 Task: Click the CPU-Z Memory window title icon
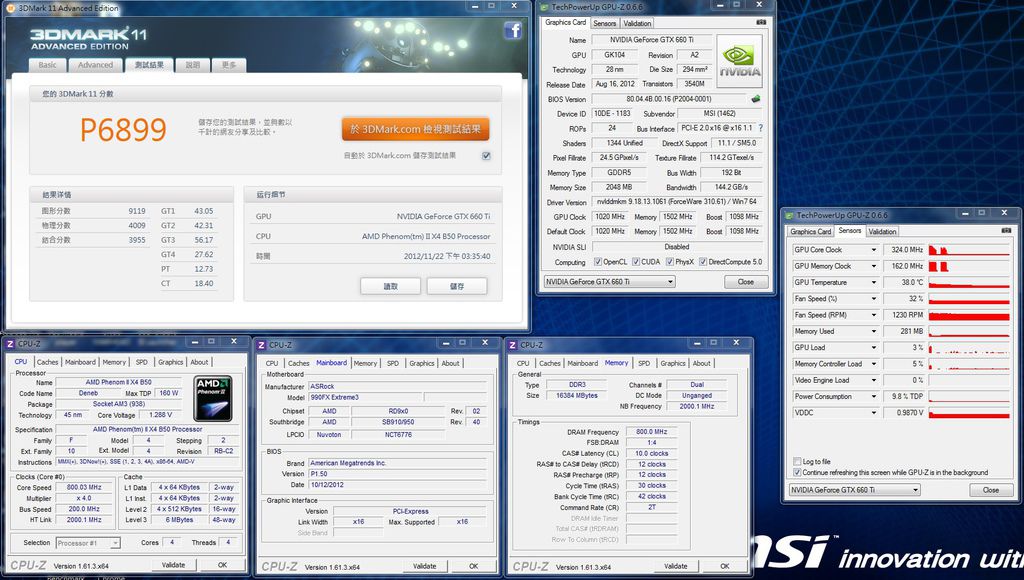(x=513, y=345)
